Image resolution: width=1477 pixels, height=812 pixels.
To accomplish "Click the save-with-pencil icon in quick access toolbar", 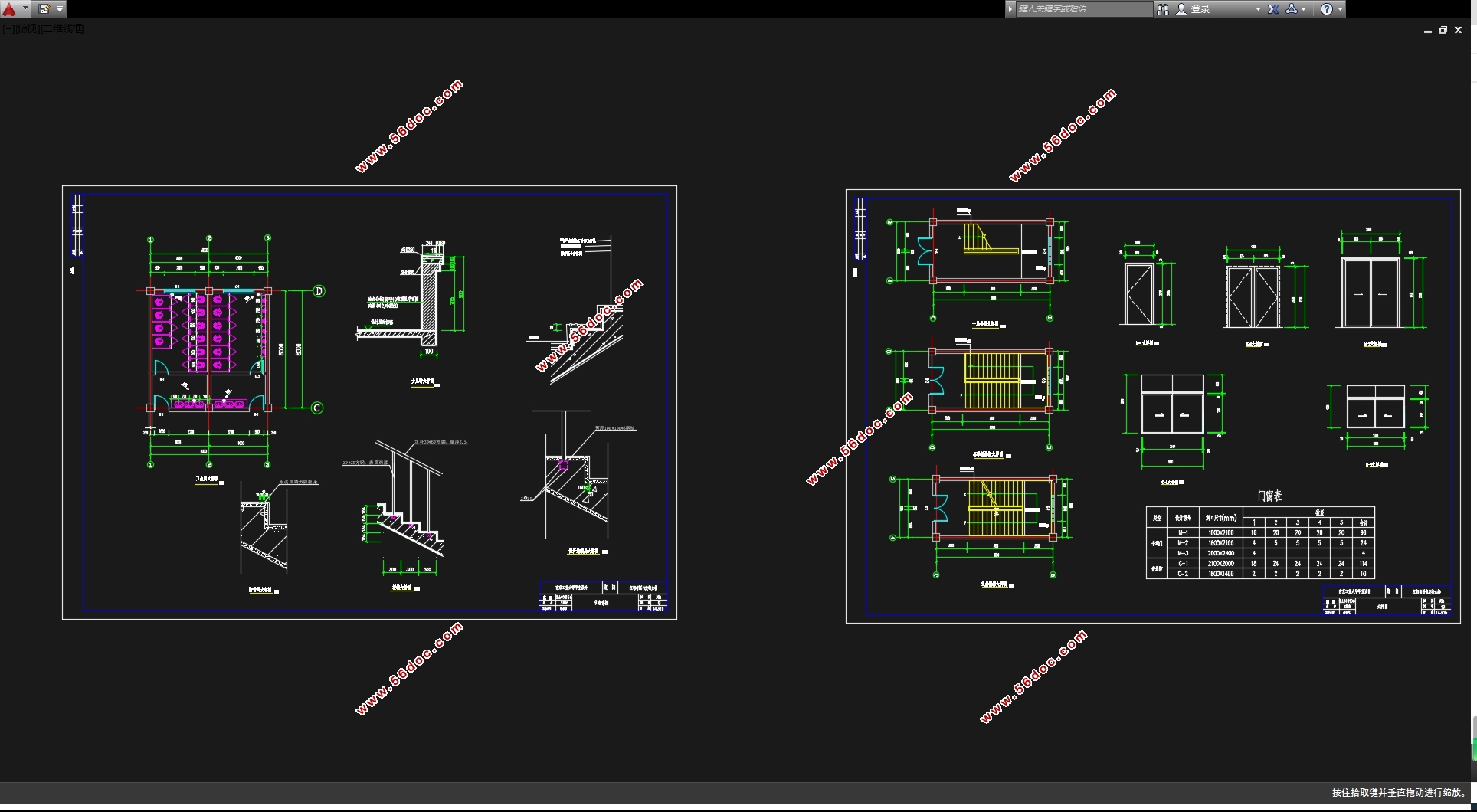I will coord(44,9).
